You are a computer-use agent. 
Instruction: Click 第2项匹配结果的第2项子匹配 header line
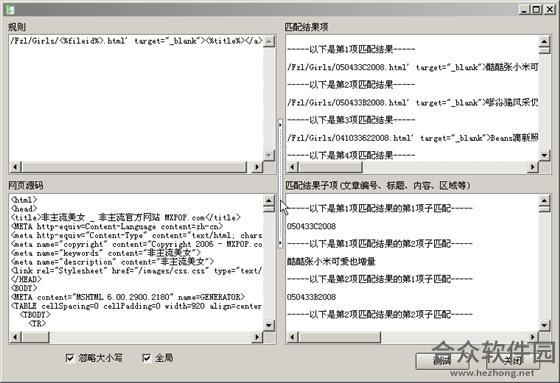(380, 314)
